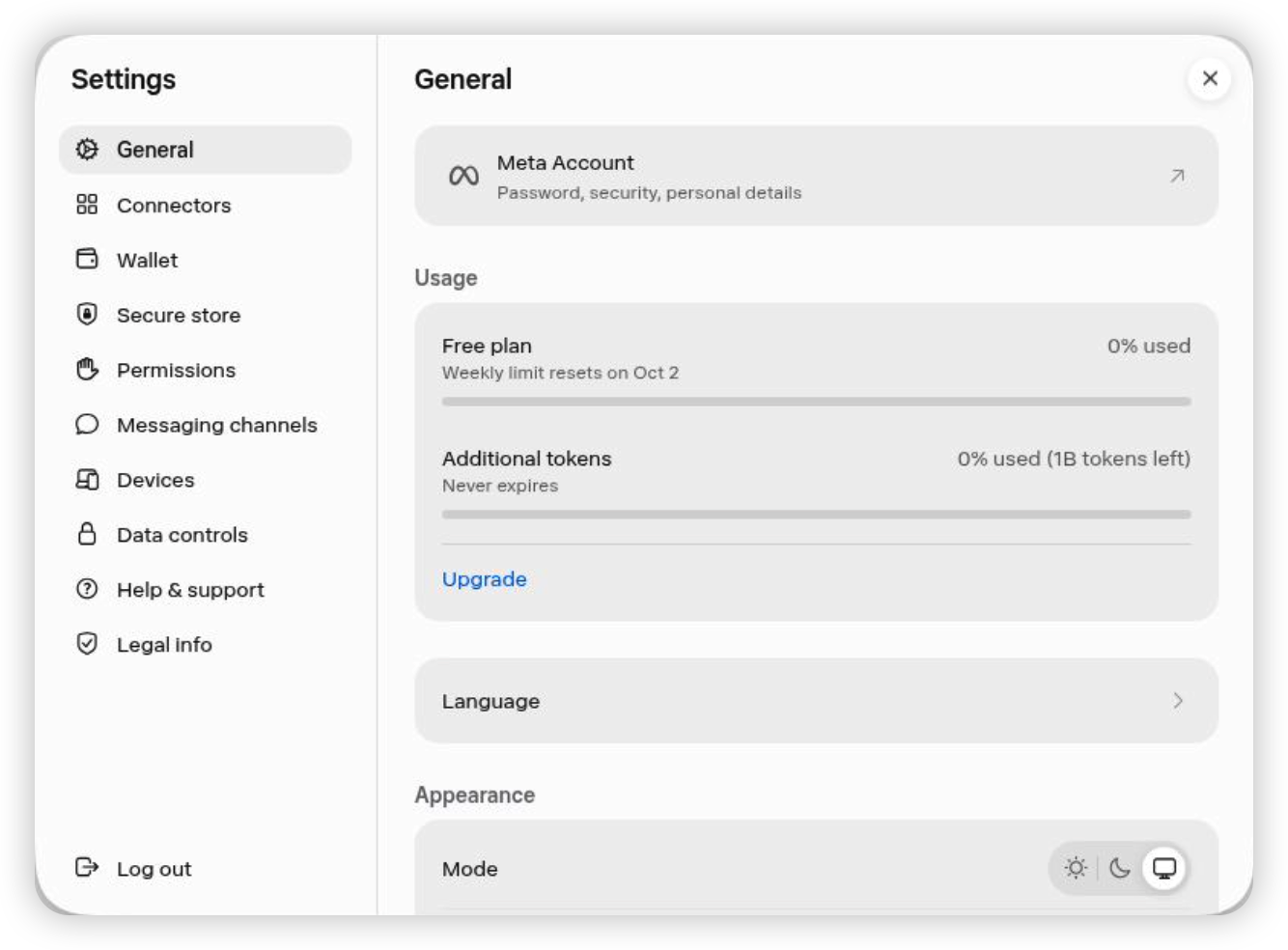Expand the Language row chevron

1177,701
